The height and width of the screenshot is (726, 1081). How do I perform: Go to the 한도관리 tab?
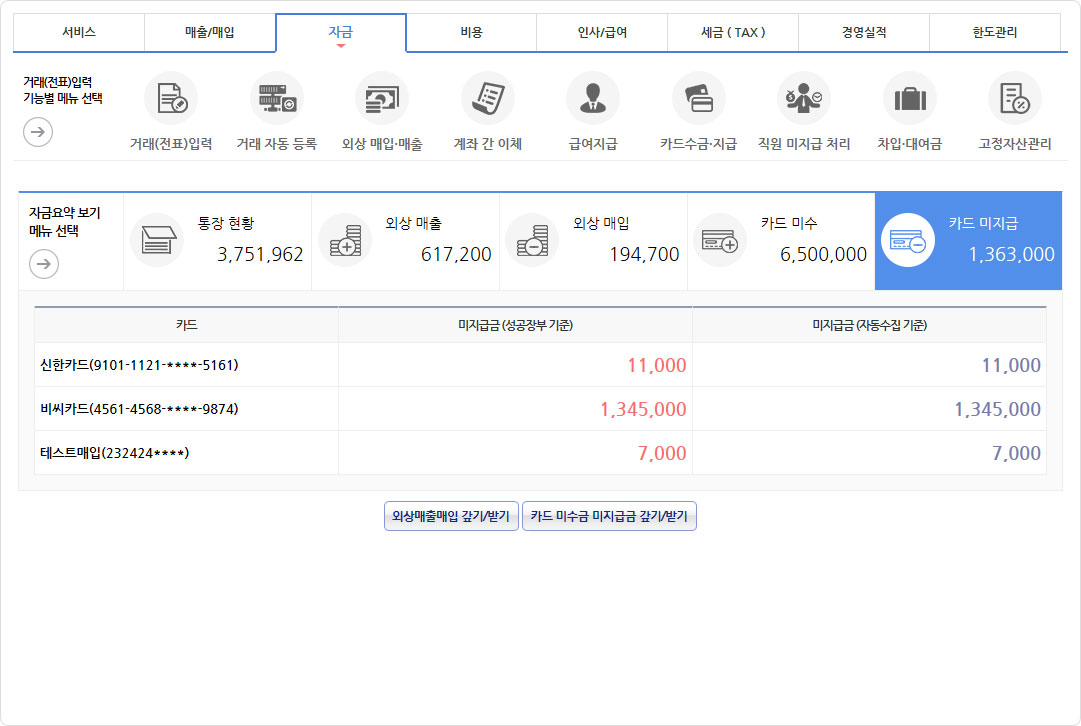click(x=995, y=32)
